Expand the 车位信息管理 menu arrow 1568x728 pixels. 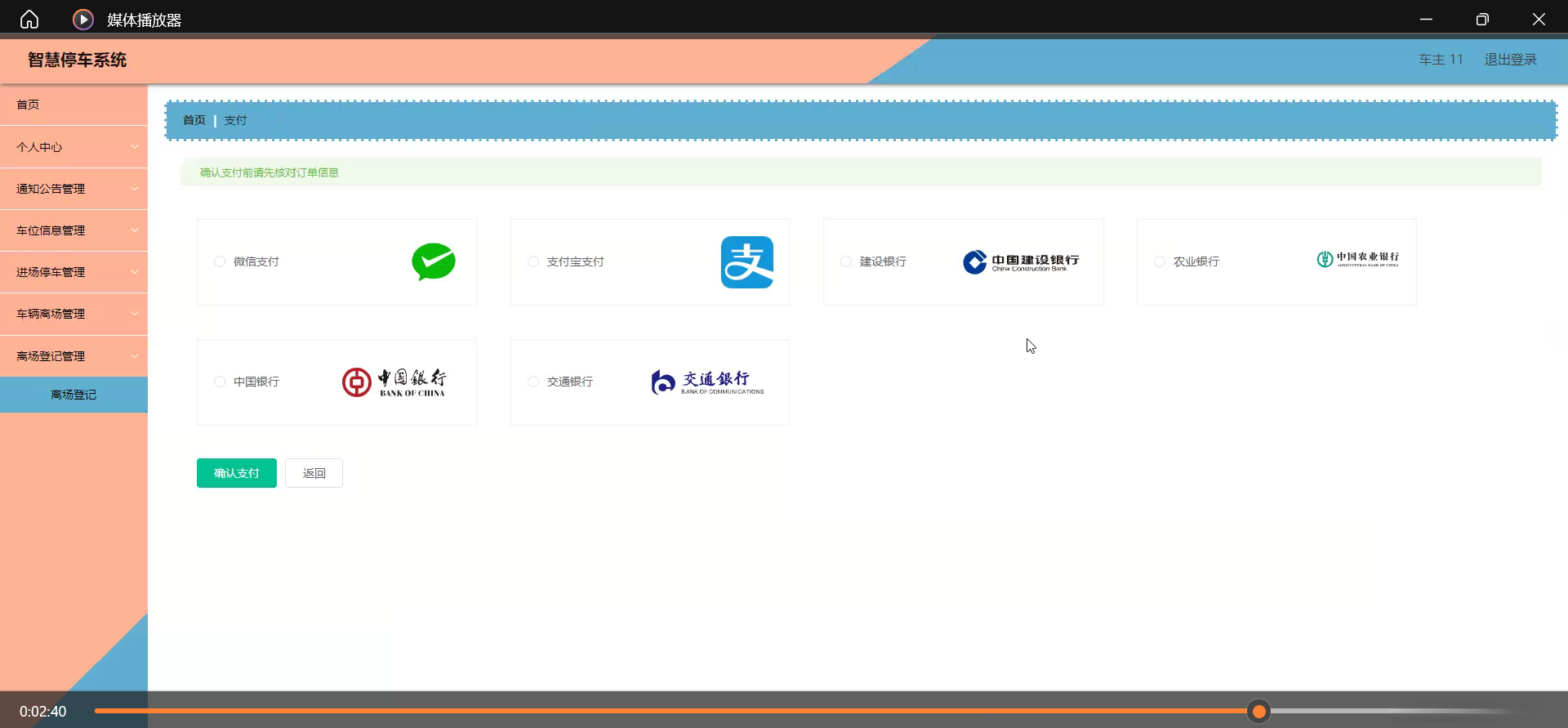(135, 230)
